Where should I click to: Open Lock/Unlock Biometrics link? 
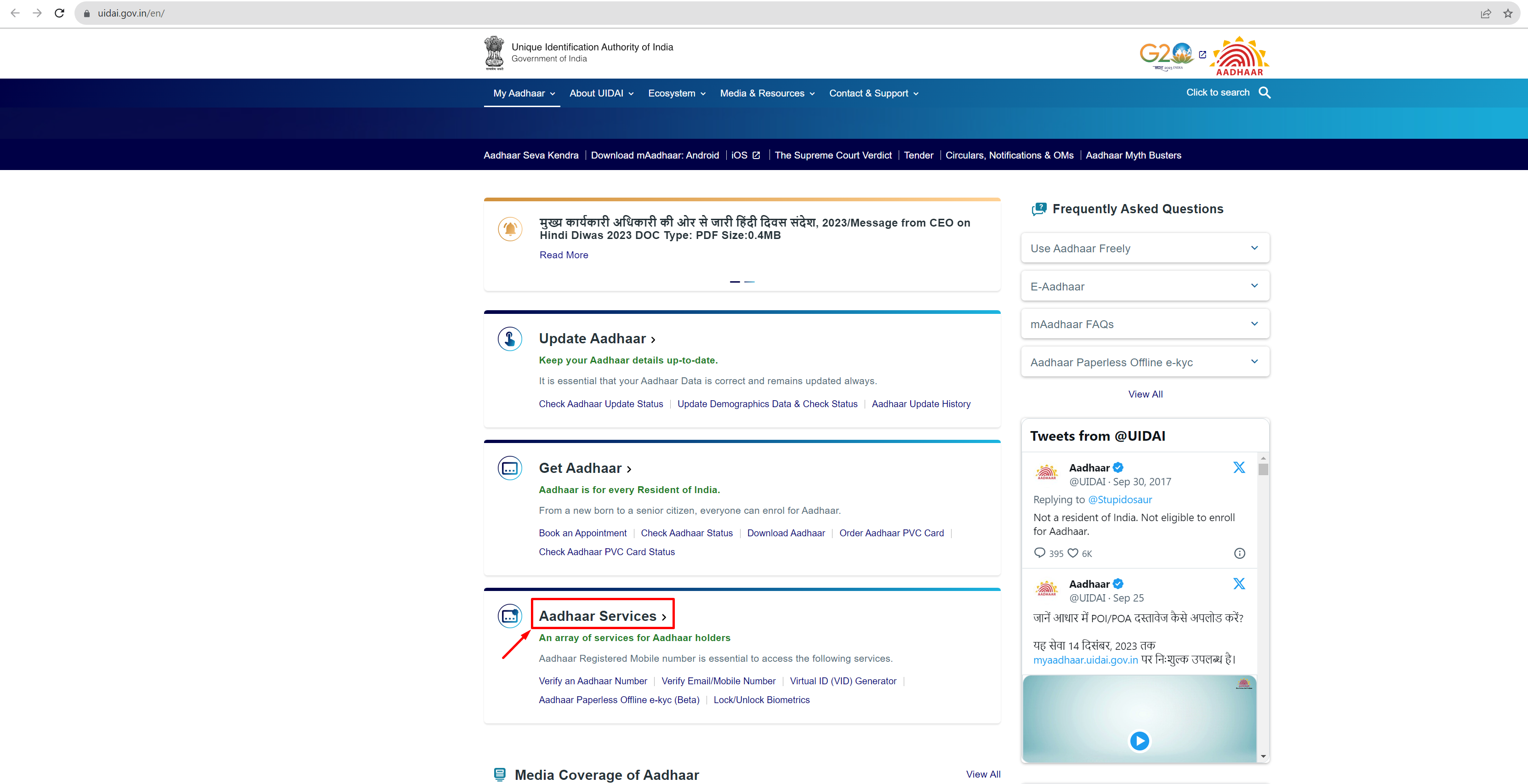point(762,700)
